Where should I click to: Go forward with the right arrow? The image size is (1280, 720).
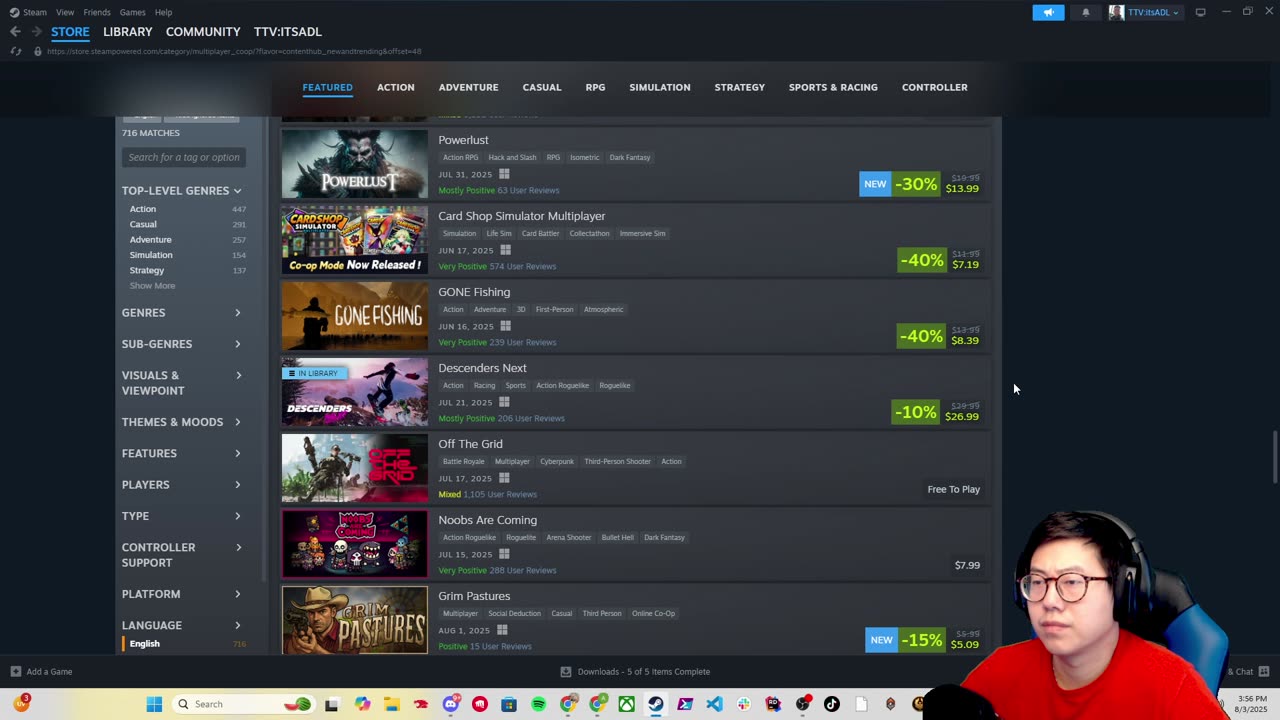coord(36,32)
